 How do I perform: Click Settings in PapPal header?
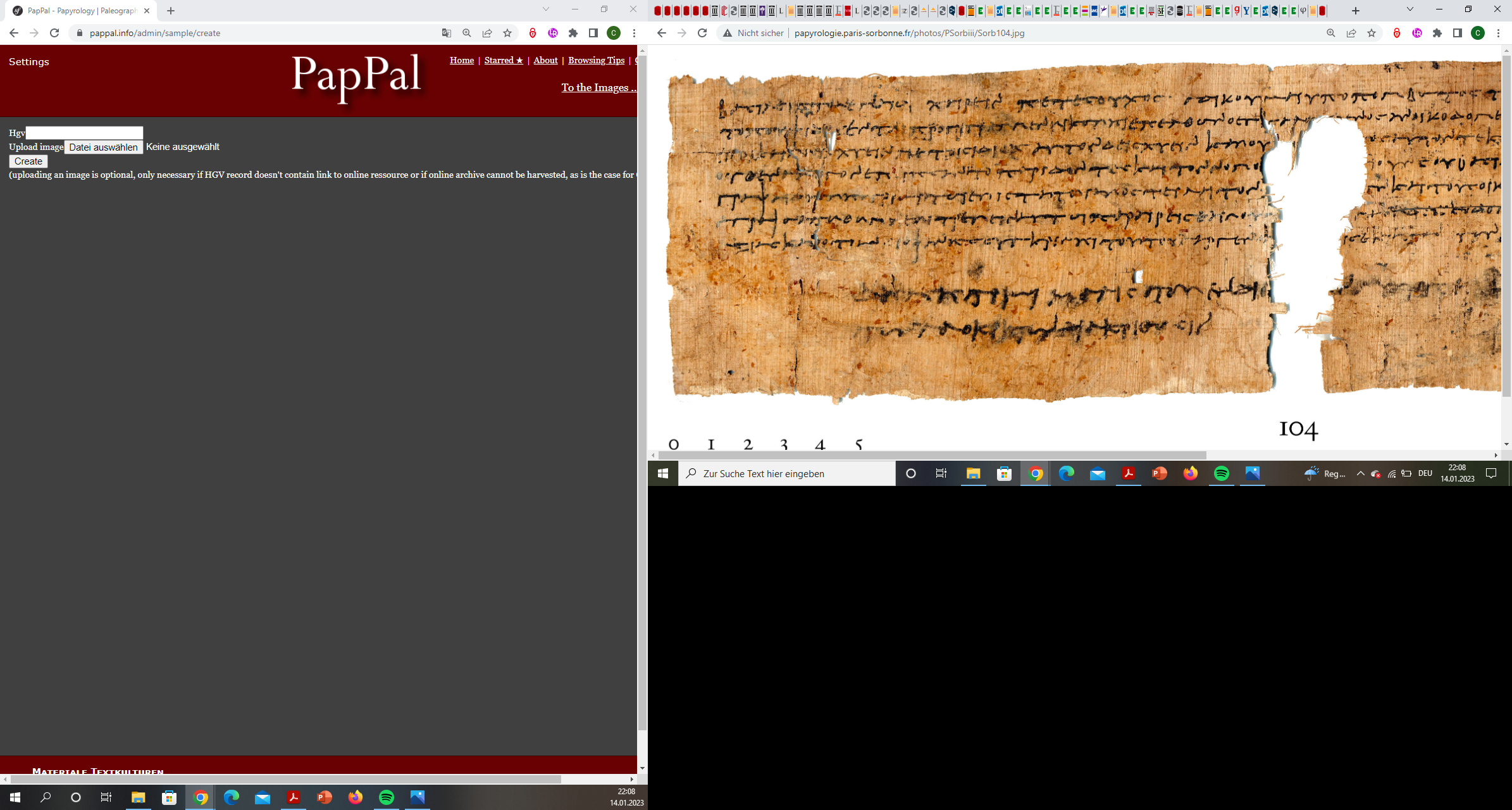click(28, 61)
